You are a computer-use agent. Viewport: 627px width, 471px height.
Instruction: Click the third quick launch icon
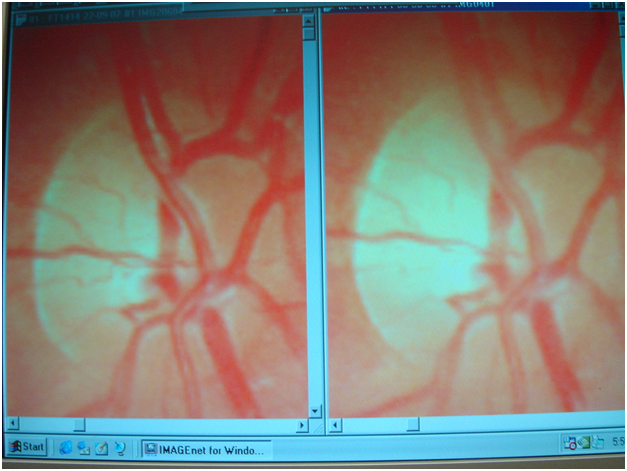(101, 447)
